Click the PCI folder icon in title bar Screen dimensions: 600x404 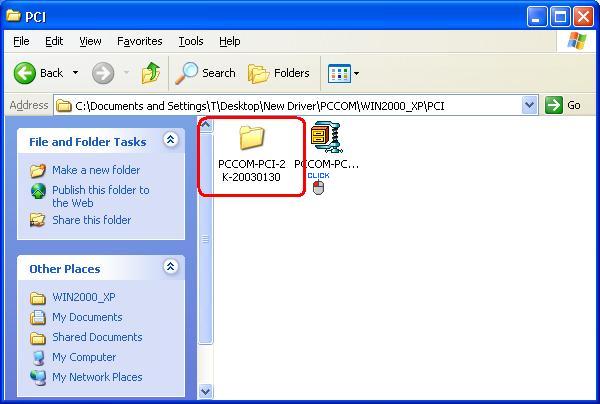coord(14,16)
